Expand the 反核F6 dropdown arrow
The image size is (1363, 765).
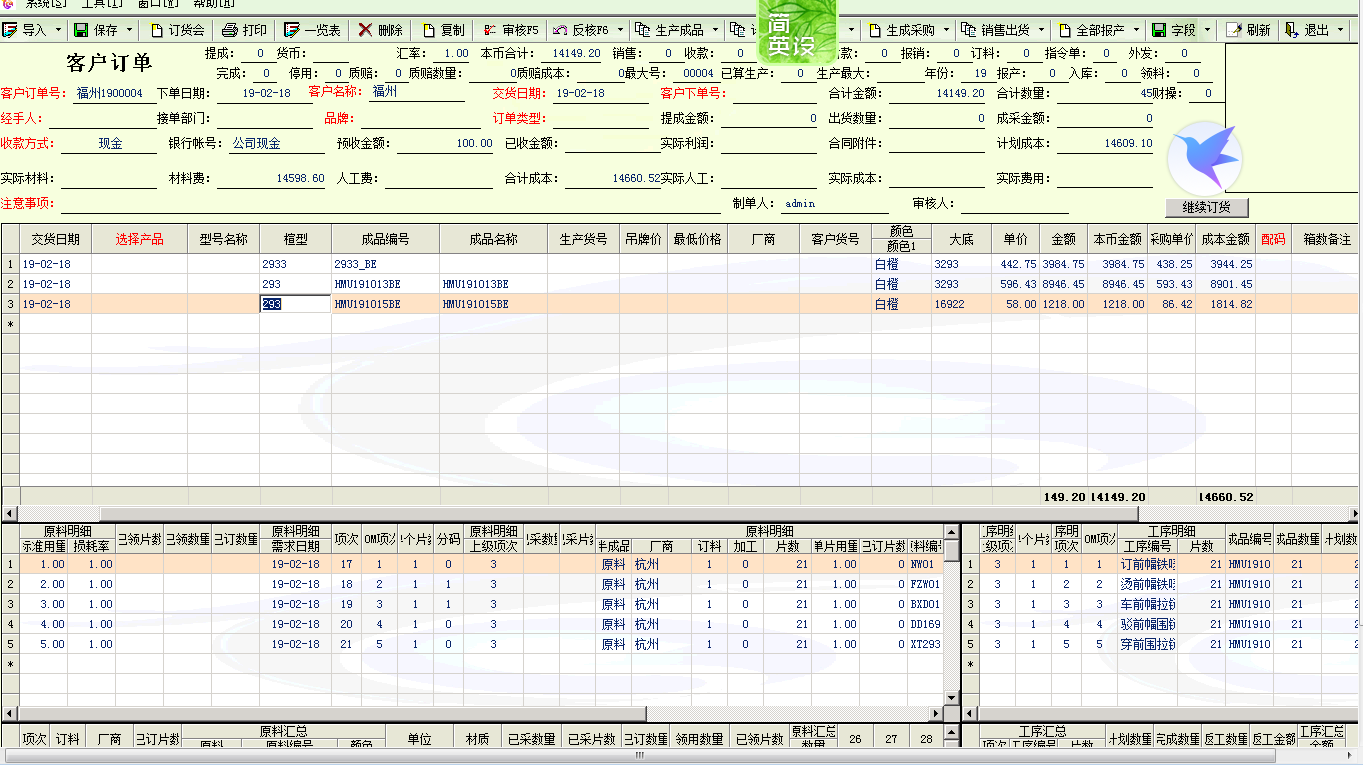[619, 30]
